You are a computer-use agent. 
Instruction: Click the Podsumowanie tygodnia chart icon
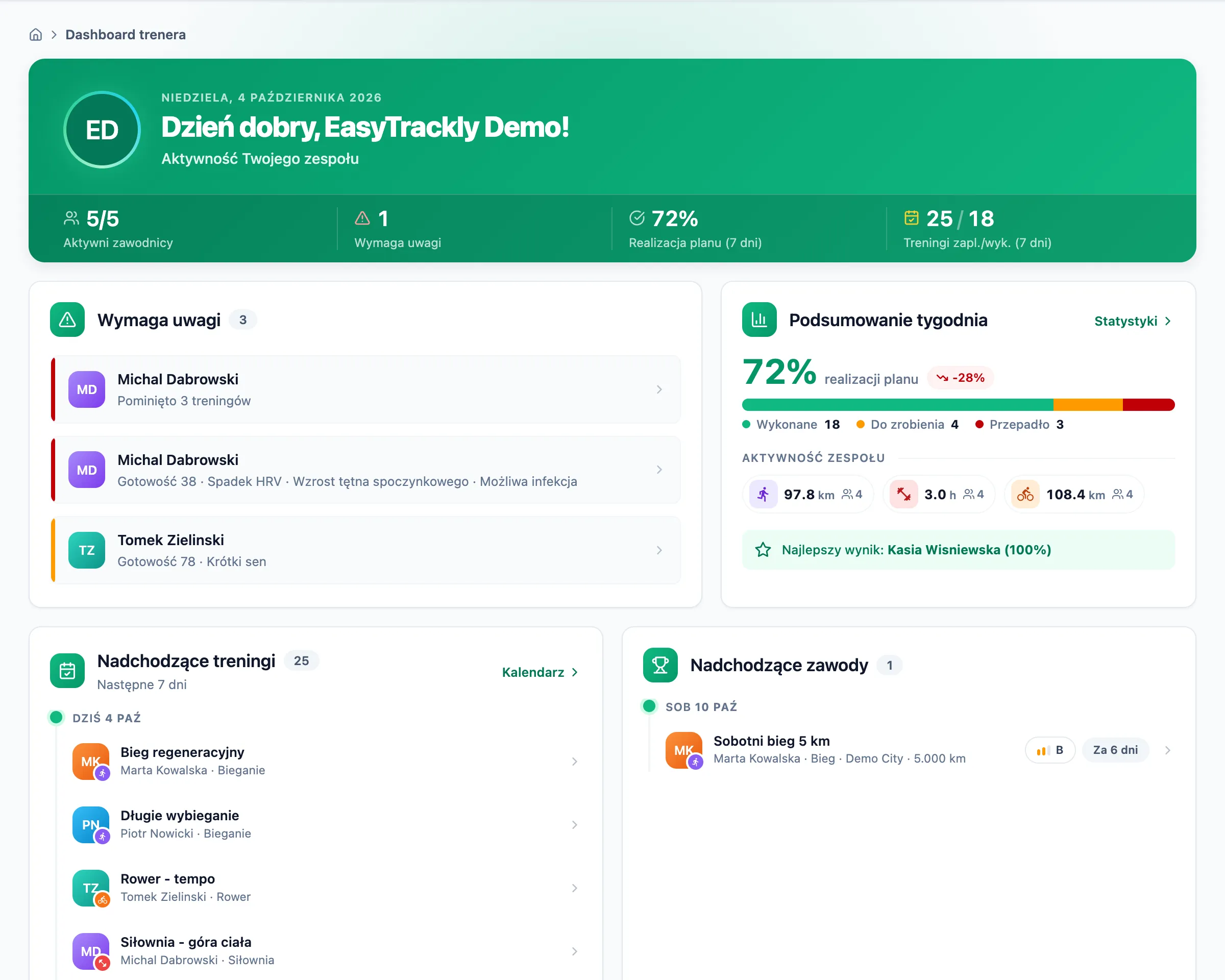pos(759,320)
